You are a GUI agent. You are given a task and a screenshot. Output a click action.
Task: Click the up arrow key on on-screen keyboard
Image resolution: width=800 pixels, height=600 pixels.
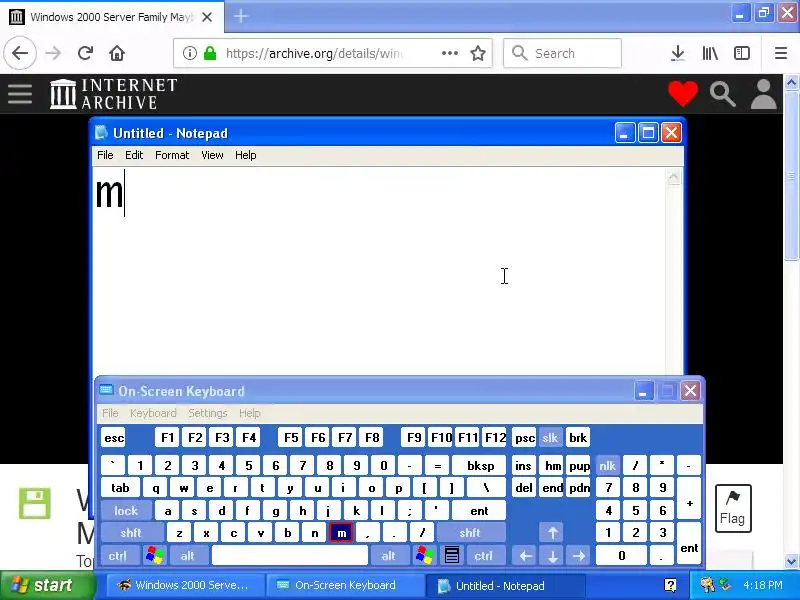pos(552,533)
